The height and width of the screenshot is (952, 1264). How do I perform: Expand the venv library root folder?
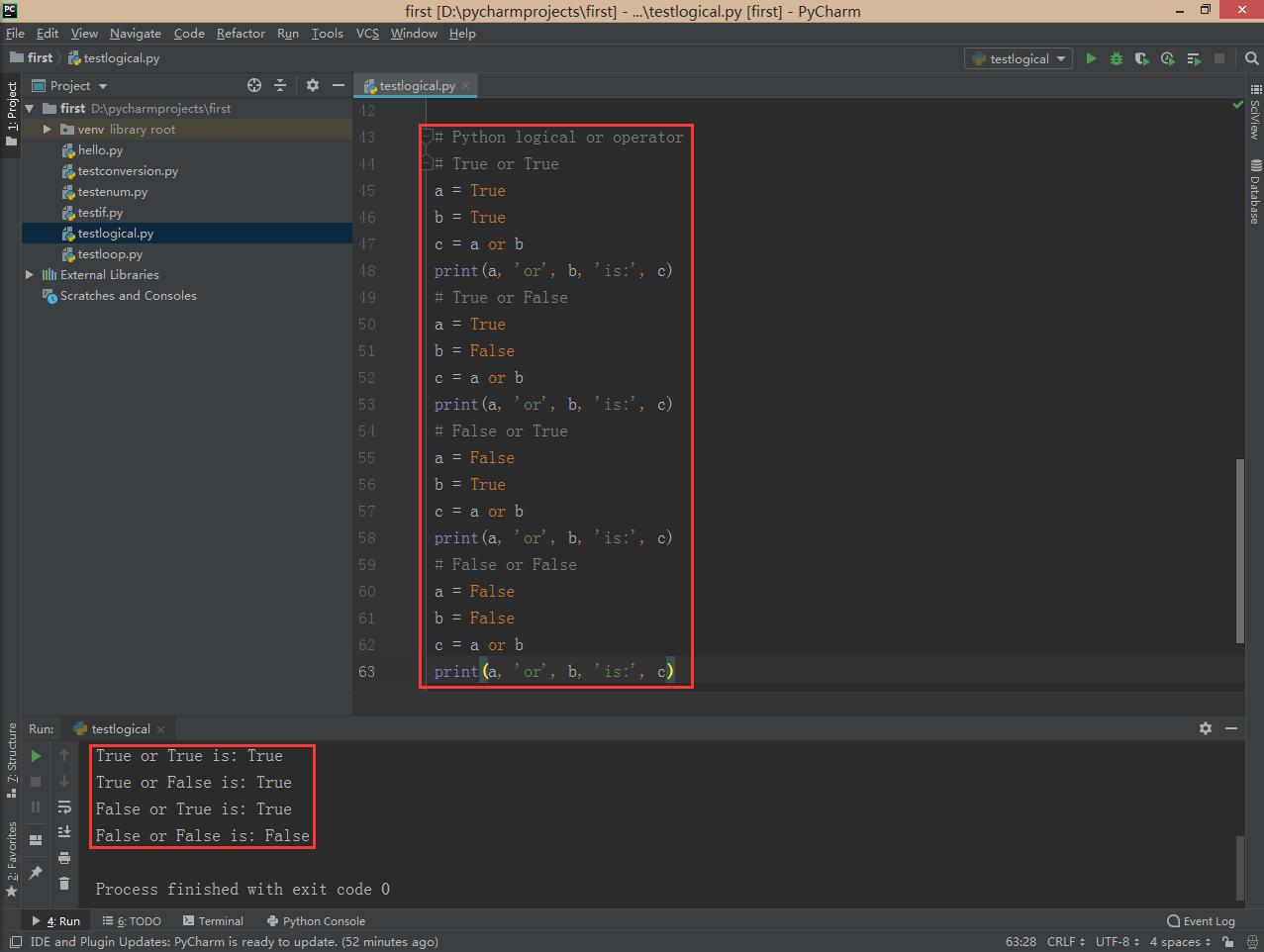[47, 130]
